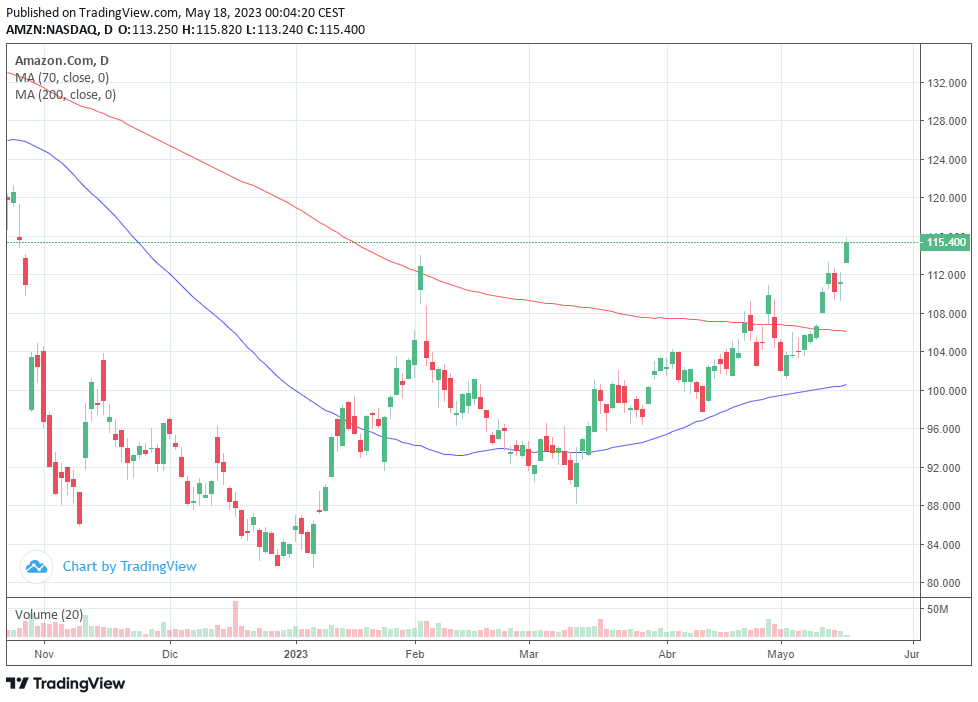Click the Published on TradingView.com header line
Image resolution: width=978 pixels, height=702 pixels.
(x=175, y=12)
